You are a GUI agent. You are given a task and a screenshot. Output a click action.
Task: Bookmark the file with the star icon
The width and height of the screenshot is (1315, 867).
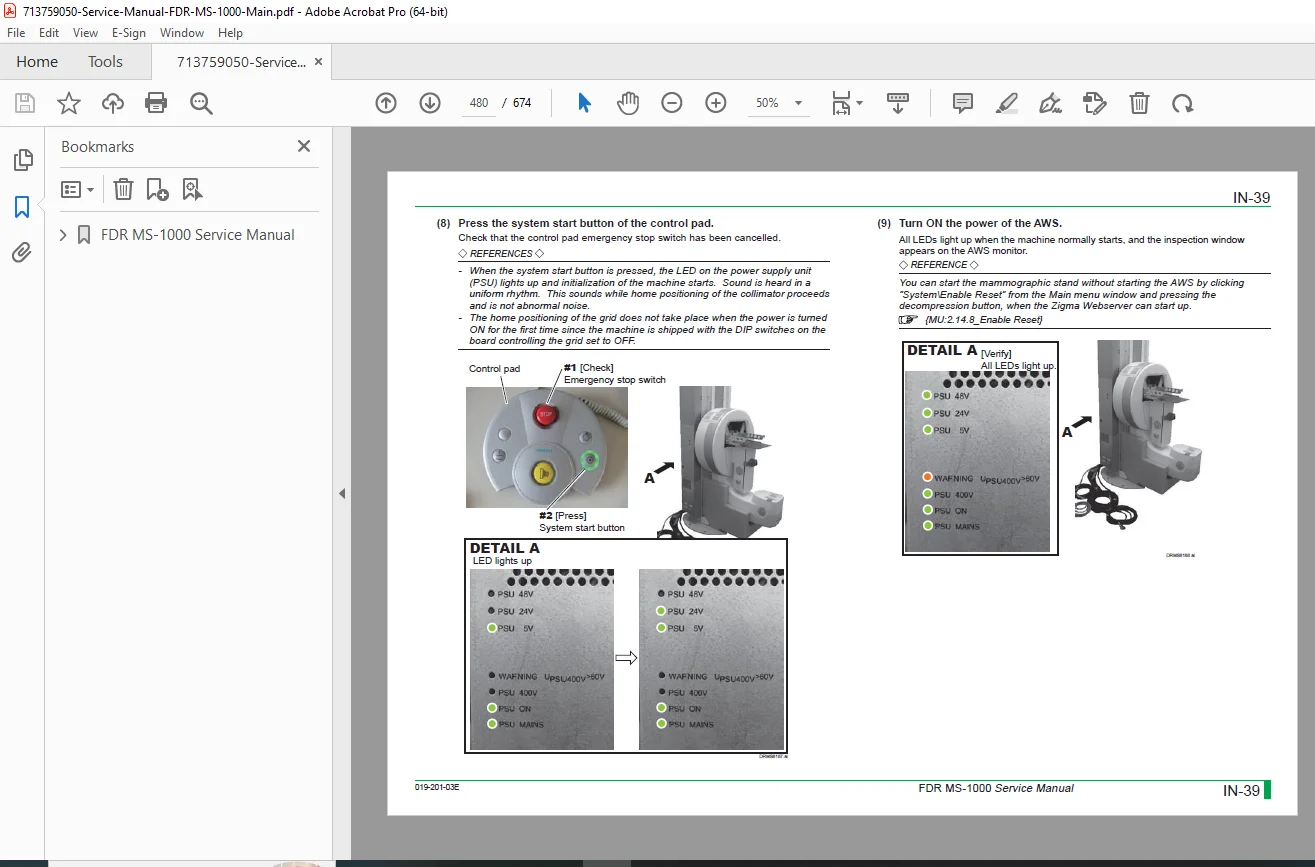point(69,103)
